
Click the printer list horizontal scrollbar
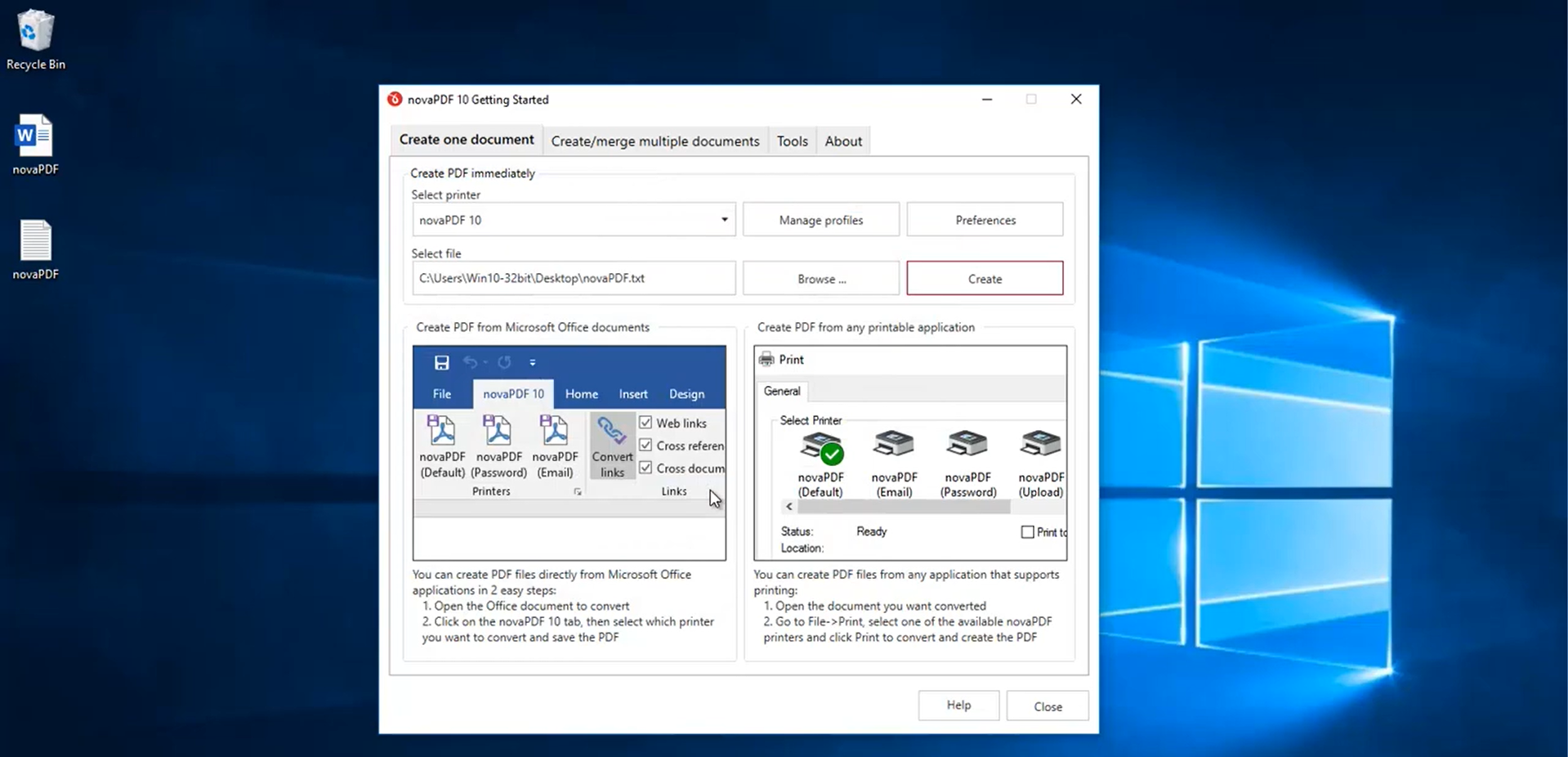(x=905, y=507)
